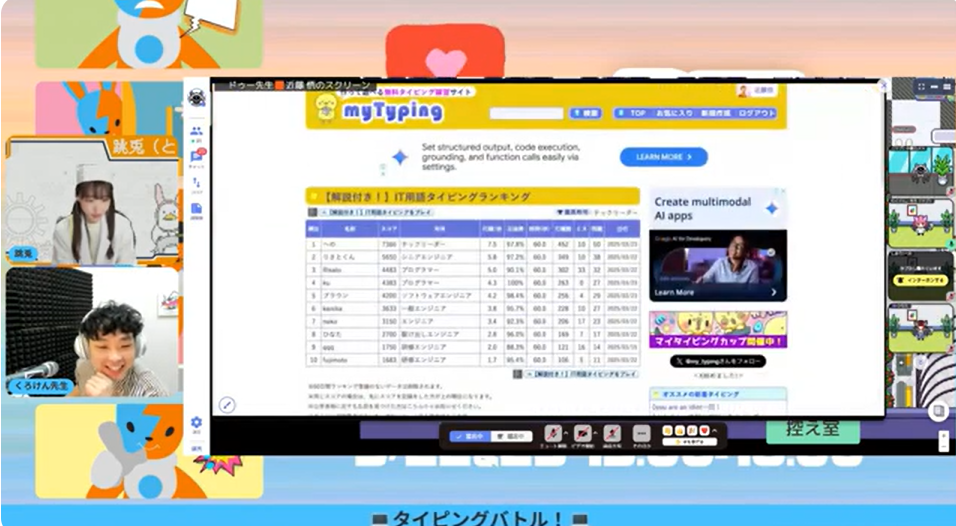Click the Create multimodal AI apps ad
Screen dimensions: 956x526
(x=718, y=208)
